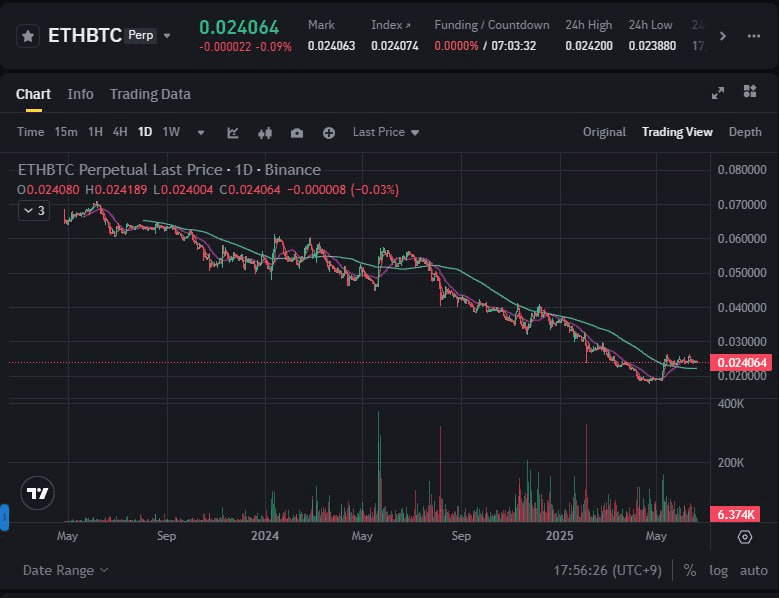Click the 17:56:26 (UTC+9) timezone selector
Screen dimensions: 779x598
[x=608, y=570]
